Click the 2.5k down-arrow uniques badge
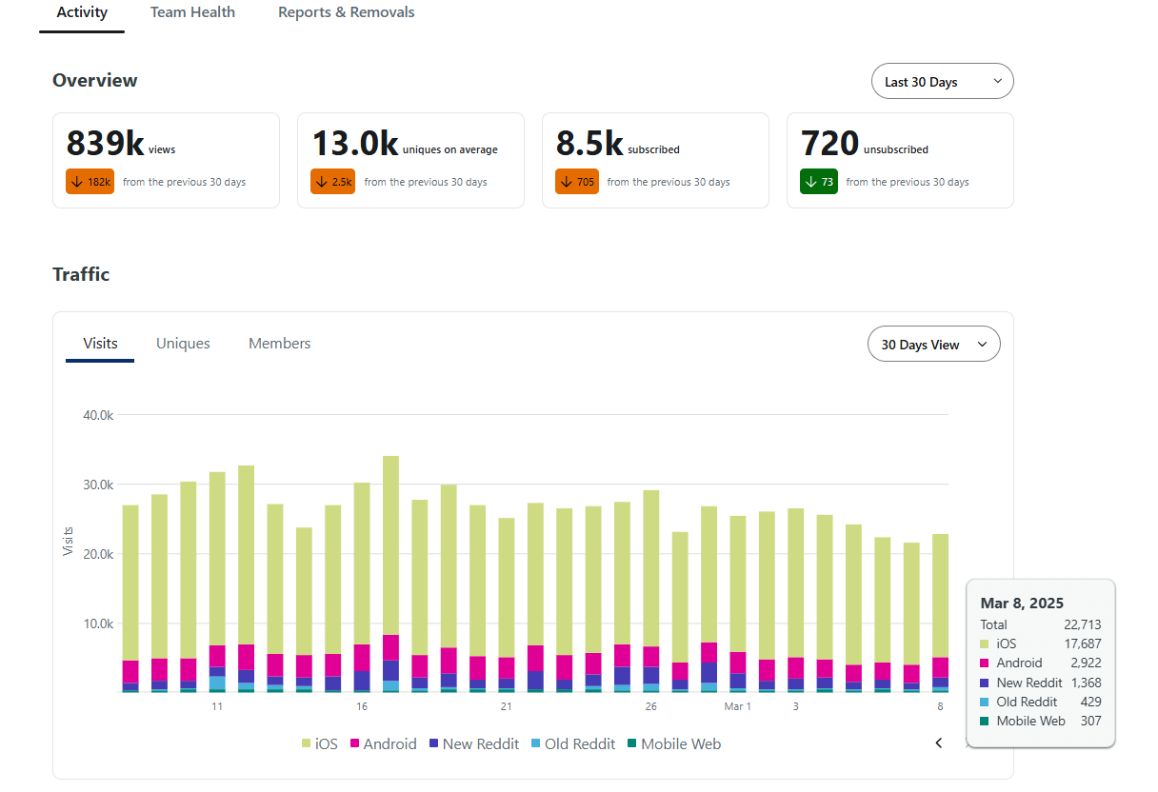The width and height of the screenshot is (1158, 792). pyautogui.click(x=333, y=182)
